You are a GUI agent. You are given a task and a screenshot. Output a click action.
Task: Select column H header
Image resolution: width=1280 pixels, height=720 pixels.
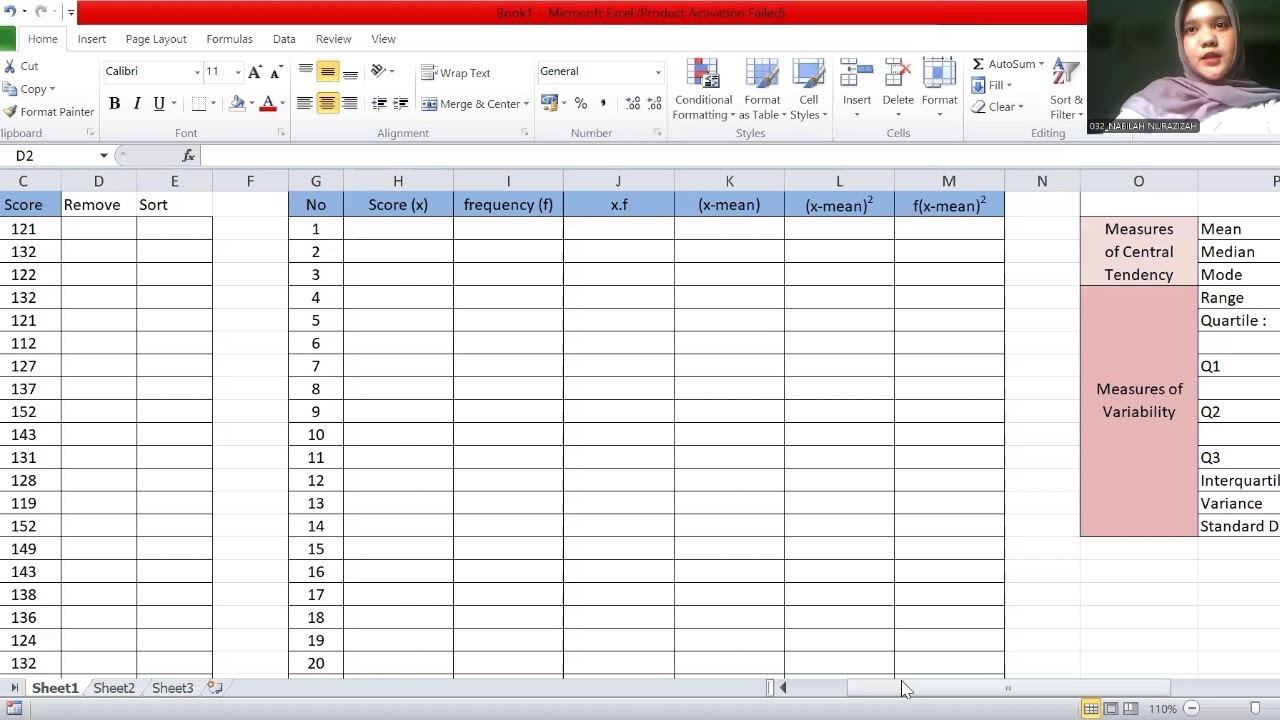tap(398, 181)
